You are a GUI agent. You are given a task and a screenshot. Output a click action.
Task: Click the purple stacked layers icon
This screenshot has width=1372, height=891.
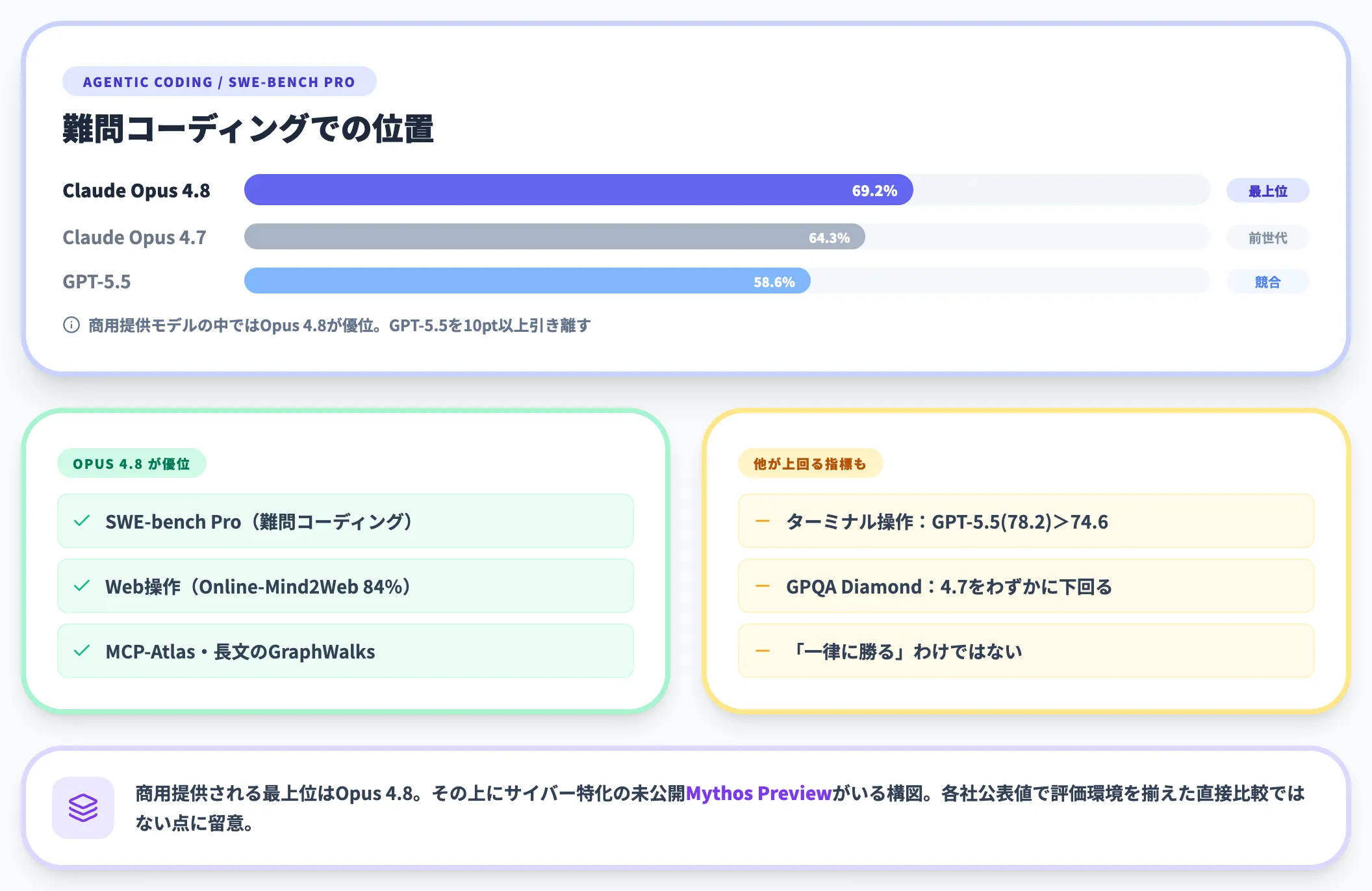[83, 807]
